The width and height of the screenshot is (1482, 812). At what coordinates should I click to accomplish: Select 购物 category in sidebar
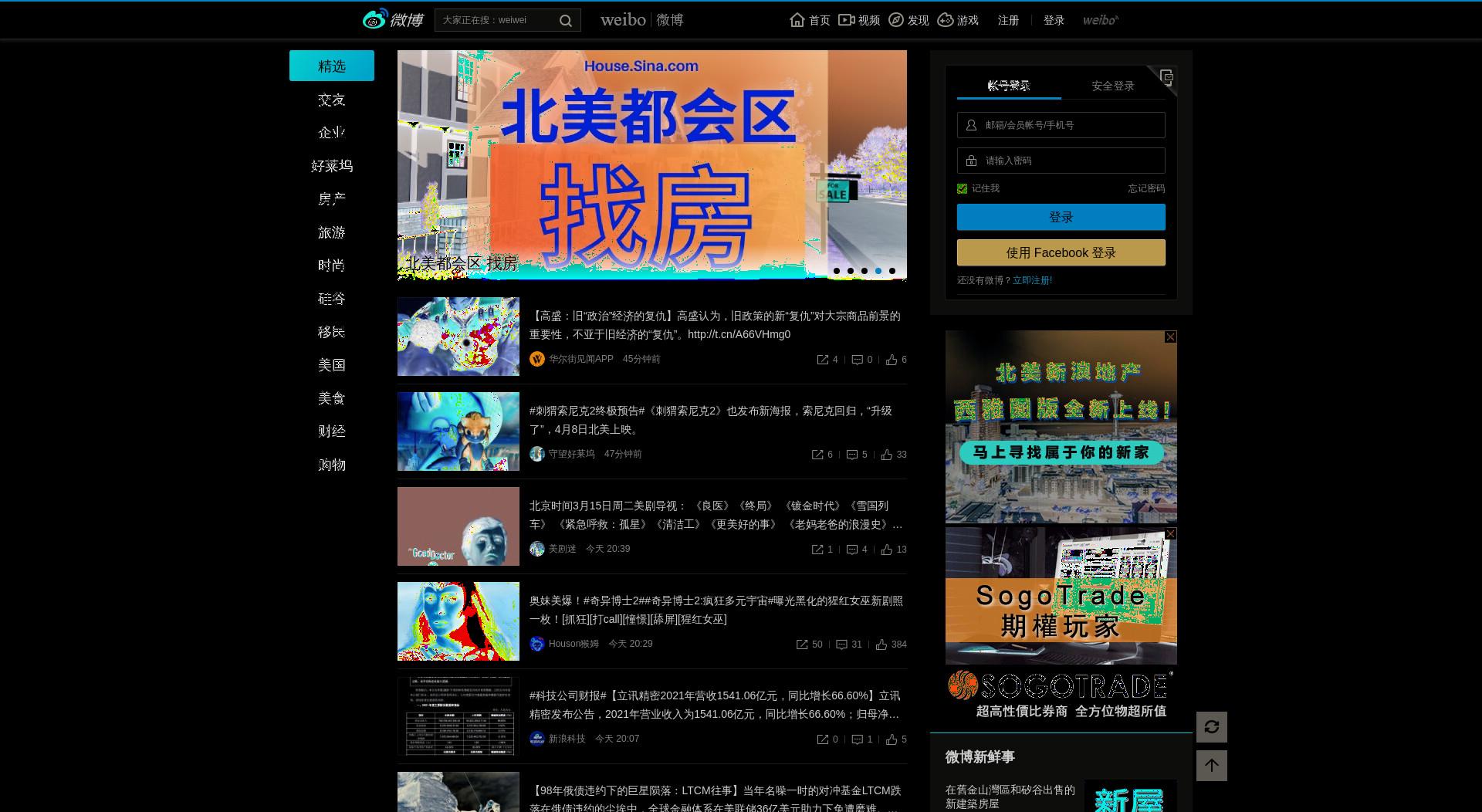[x=332, y=465]
